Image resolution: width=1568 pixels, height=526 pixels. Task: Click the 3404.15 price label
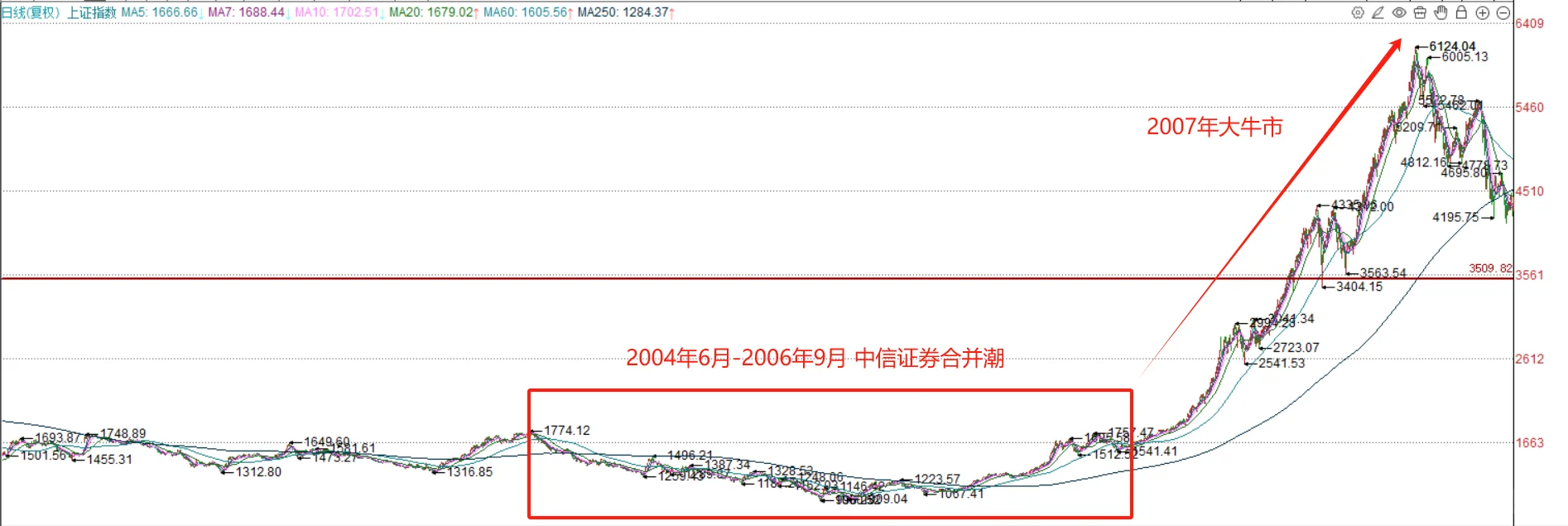tap(1359, 287)
